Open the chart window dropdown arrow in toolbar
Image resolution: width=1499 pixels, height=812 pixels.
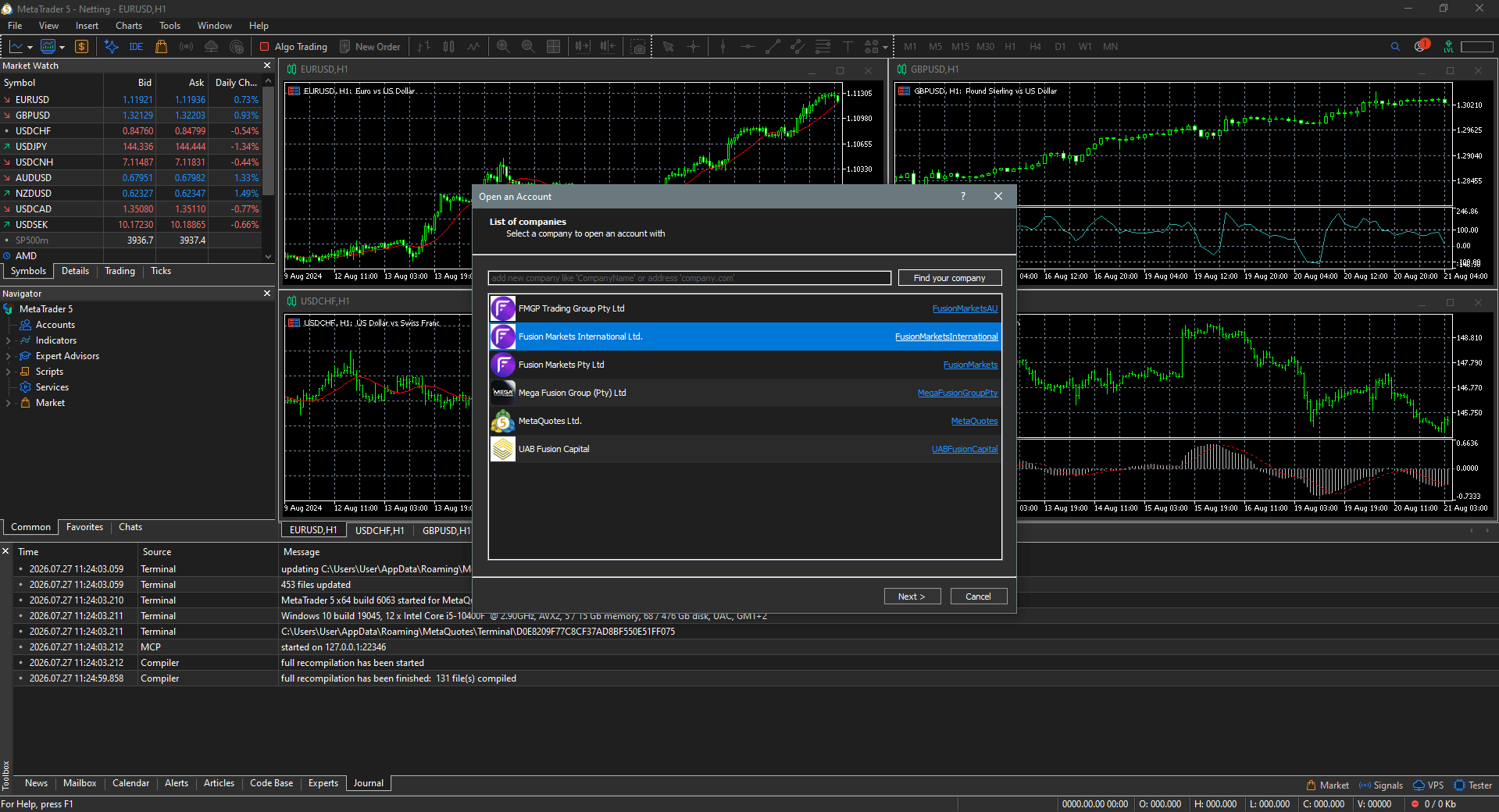point(30,48)
